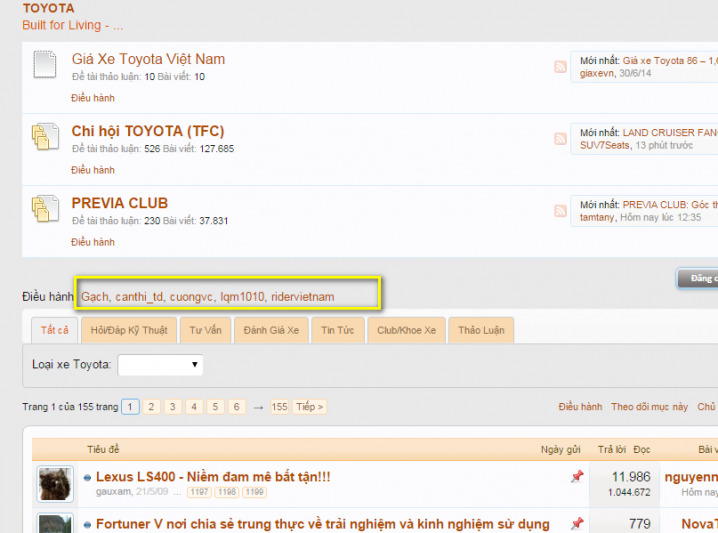Image resolution: width=718 pixels, height=533 pixels.
Task: Go to pagination page 6
Action: (237, 407)
